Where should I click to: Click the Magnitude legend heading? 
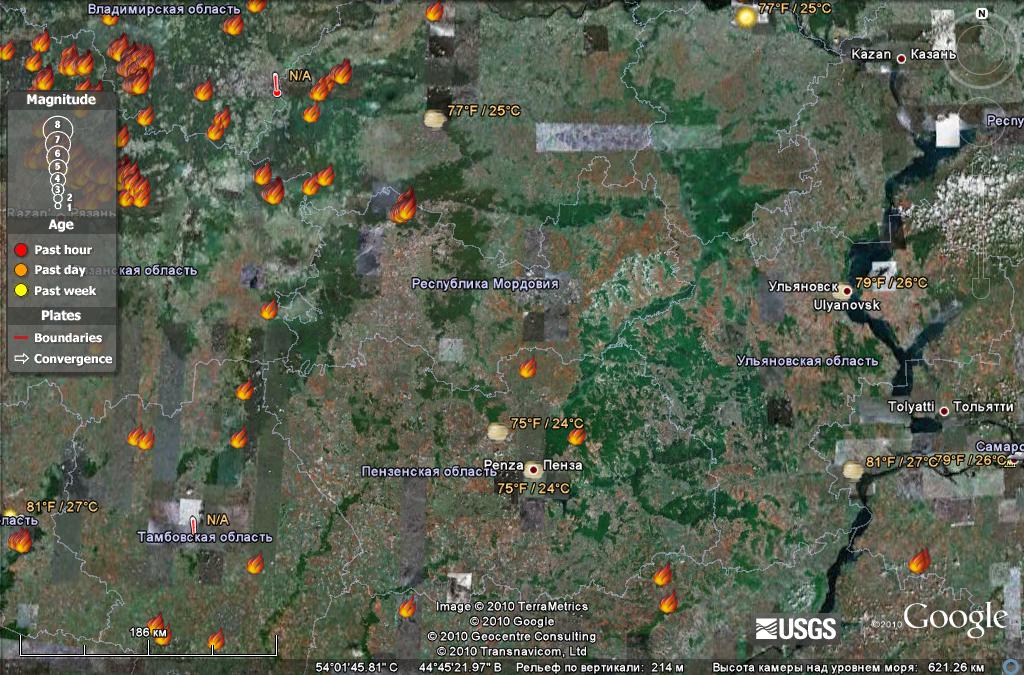pyautogui.click(x=61, y=100)
